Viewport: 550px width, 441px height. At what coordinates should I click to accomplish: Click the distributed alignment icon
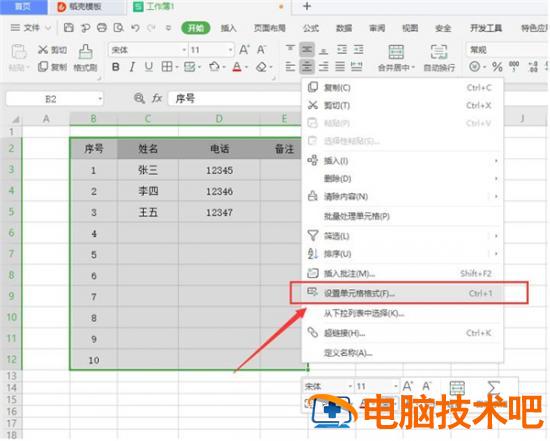pos(356,67)
